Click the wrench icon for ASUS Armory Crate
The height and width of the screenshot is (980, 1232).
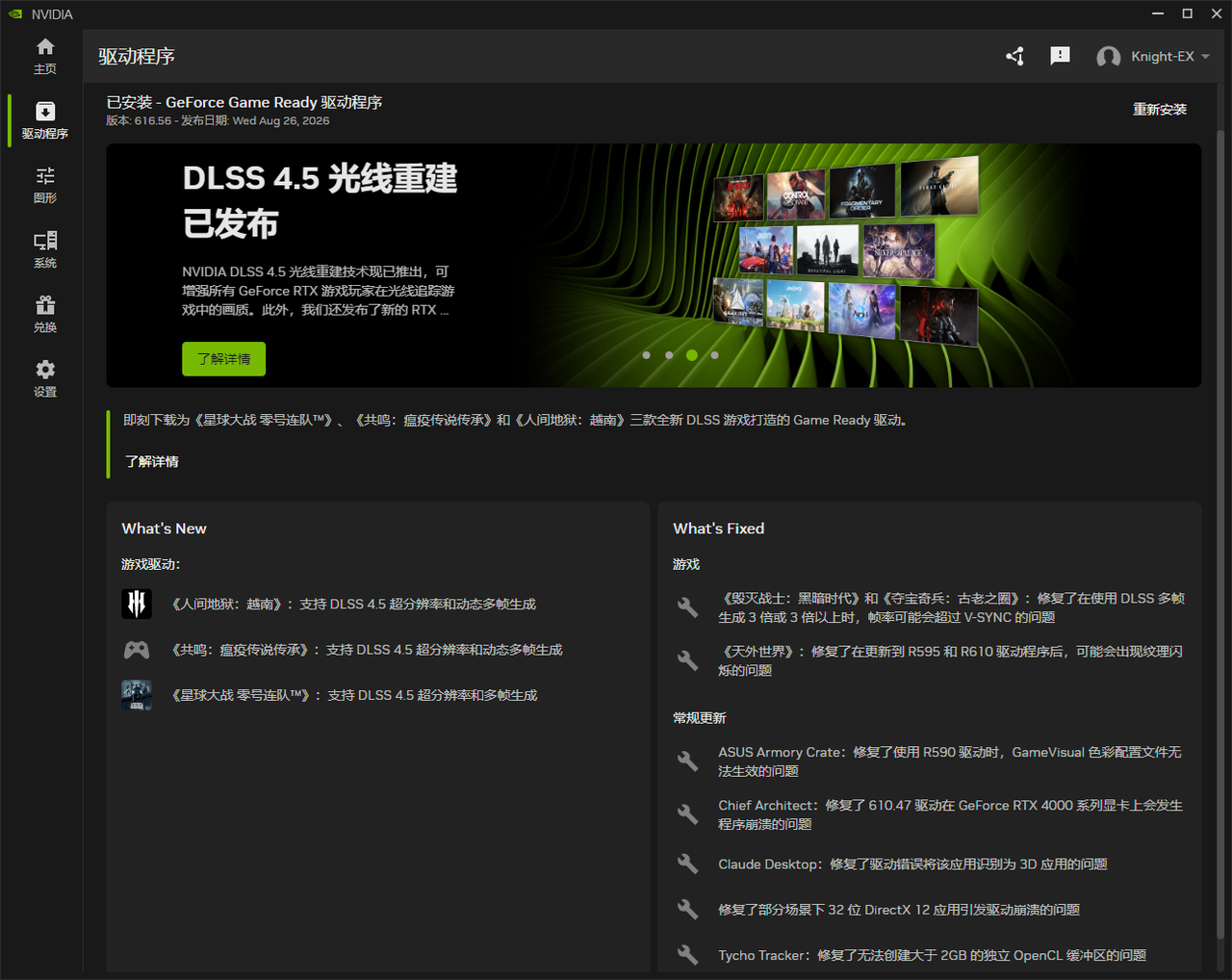[x=687, y=761]
